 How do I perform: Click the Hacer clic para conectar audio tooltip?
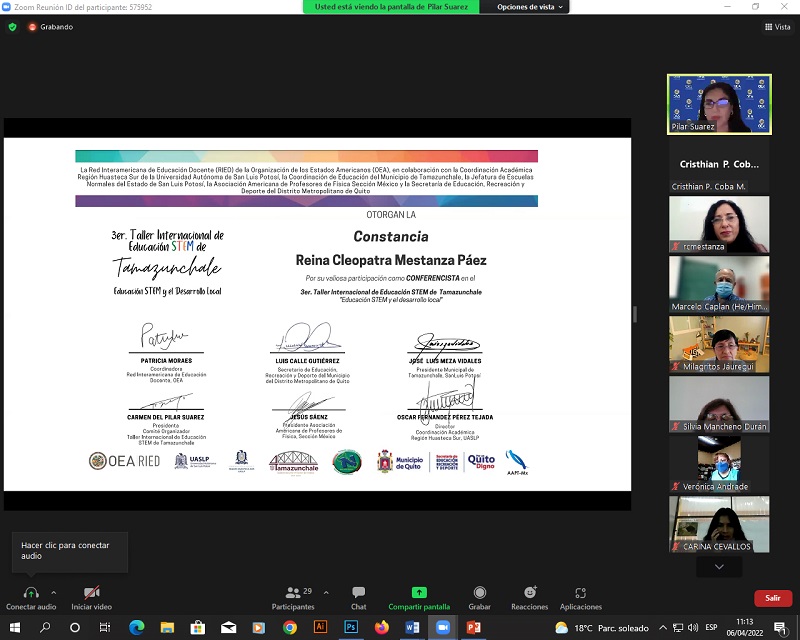pos(70,551)
